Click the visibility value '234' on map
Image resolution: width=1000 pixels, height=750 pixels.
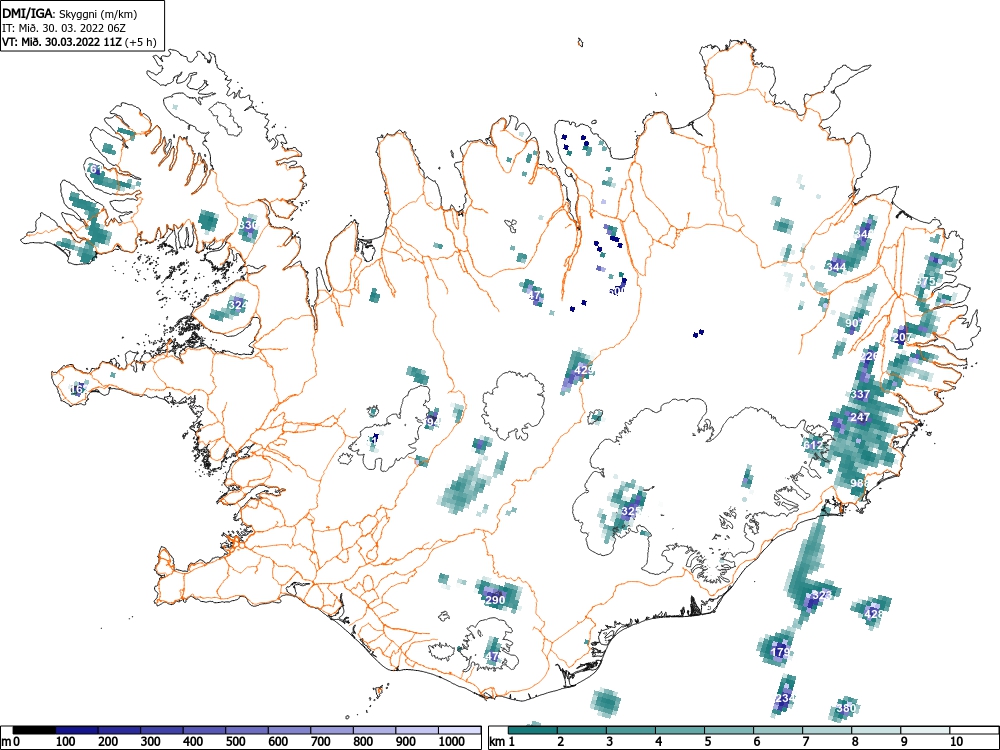pyautogui.click(x=784, y=698)
